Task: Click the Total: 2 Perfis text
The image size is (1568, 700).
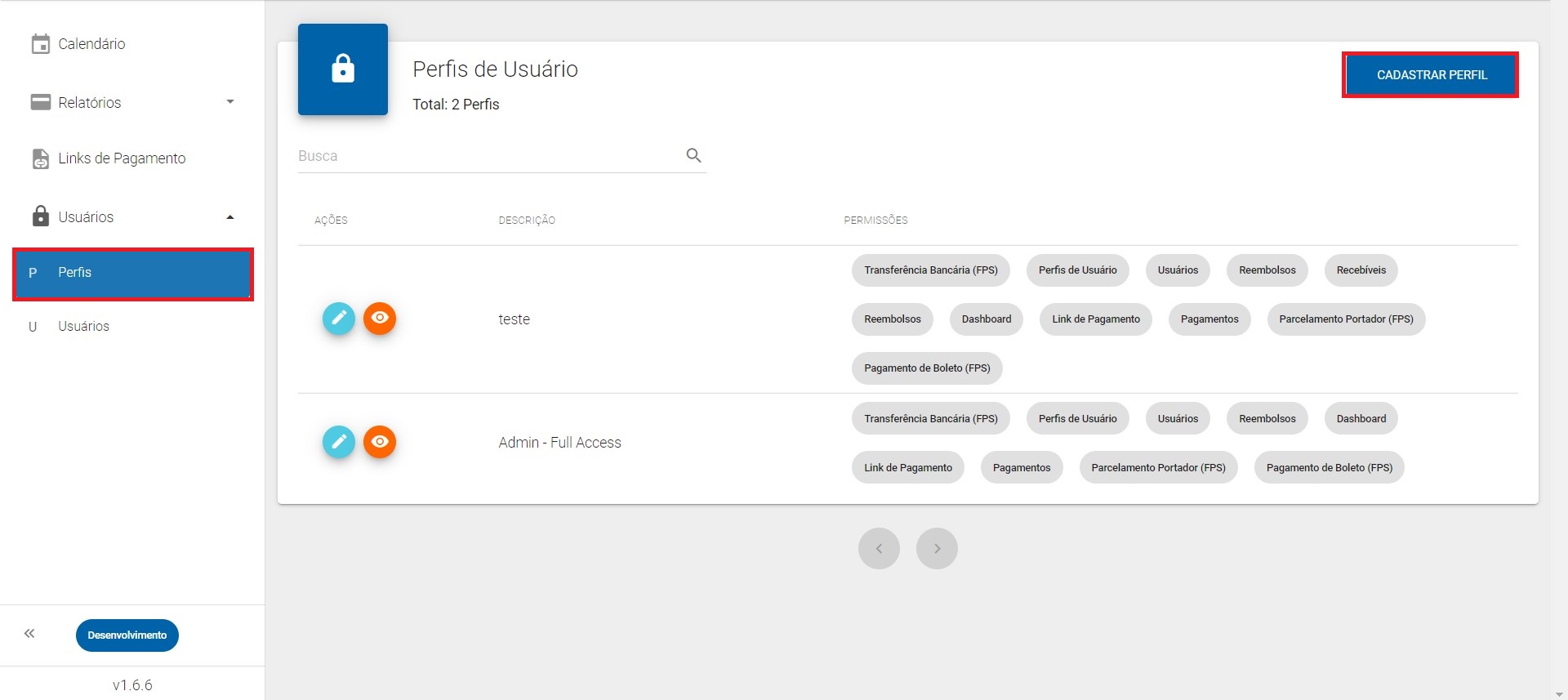Action: [x=456, y=105]
